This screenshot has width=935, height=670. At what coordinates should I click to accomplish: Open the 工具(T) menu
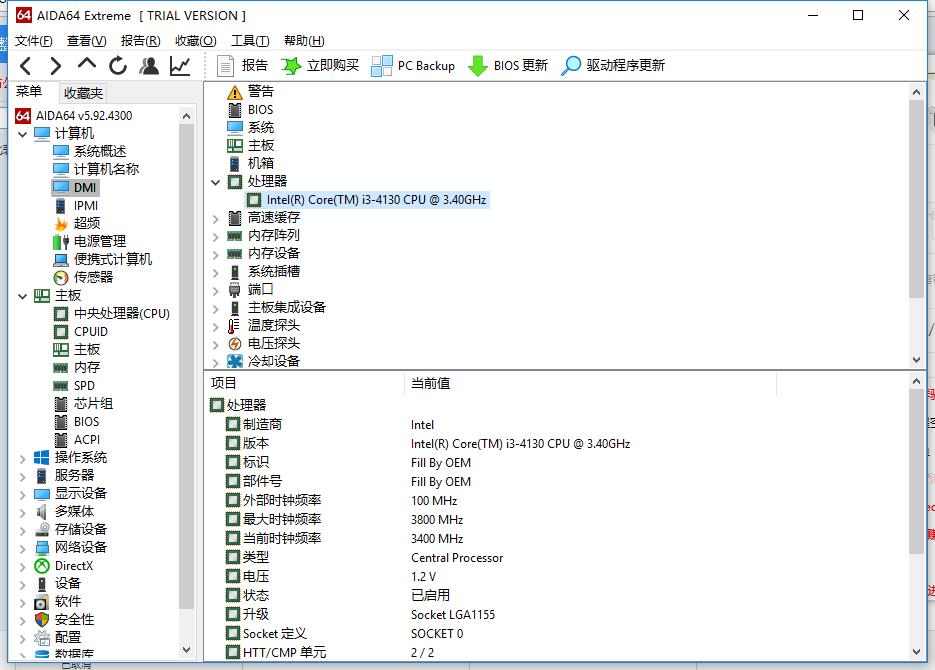250,41
